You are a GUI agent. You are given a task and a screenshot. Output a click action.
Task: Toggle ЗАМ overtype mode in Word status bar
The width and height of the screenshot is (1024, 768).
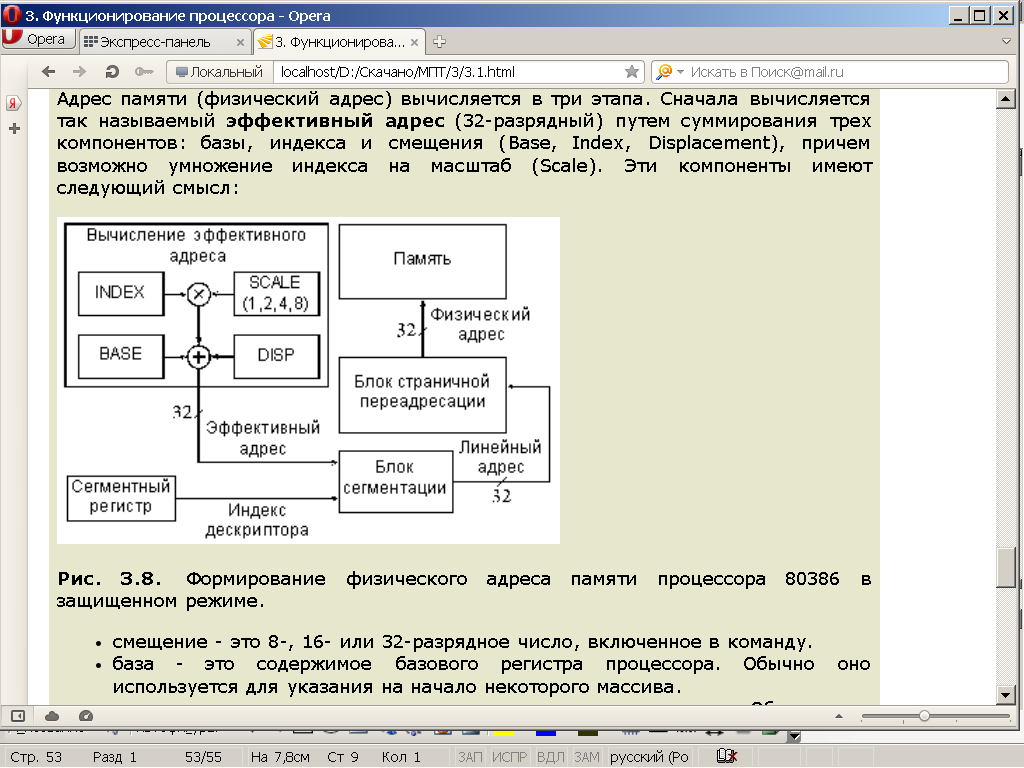click(x=586, y=757)
